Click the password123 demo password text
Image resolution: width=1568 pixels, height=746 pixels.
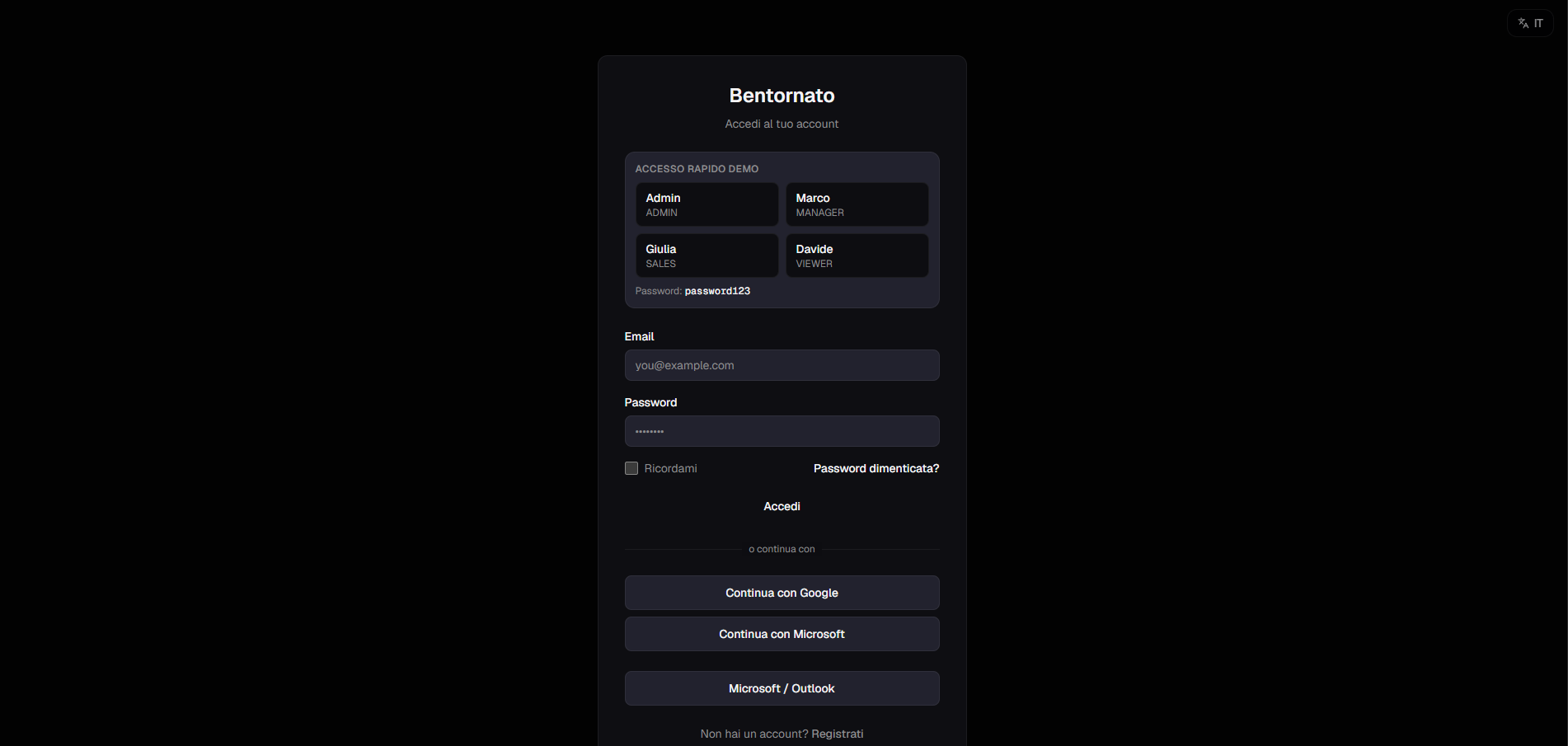[x=717, y=291]
